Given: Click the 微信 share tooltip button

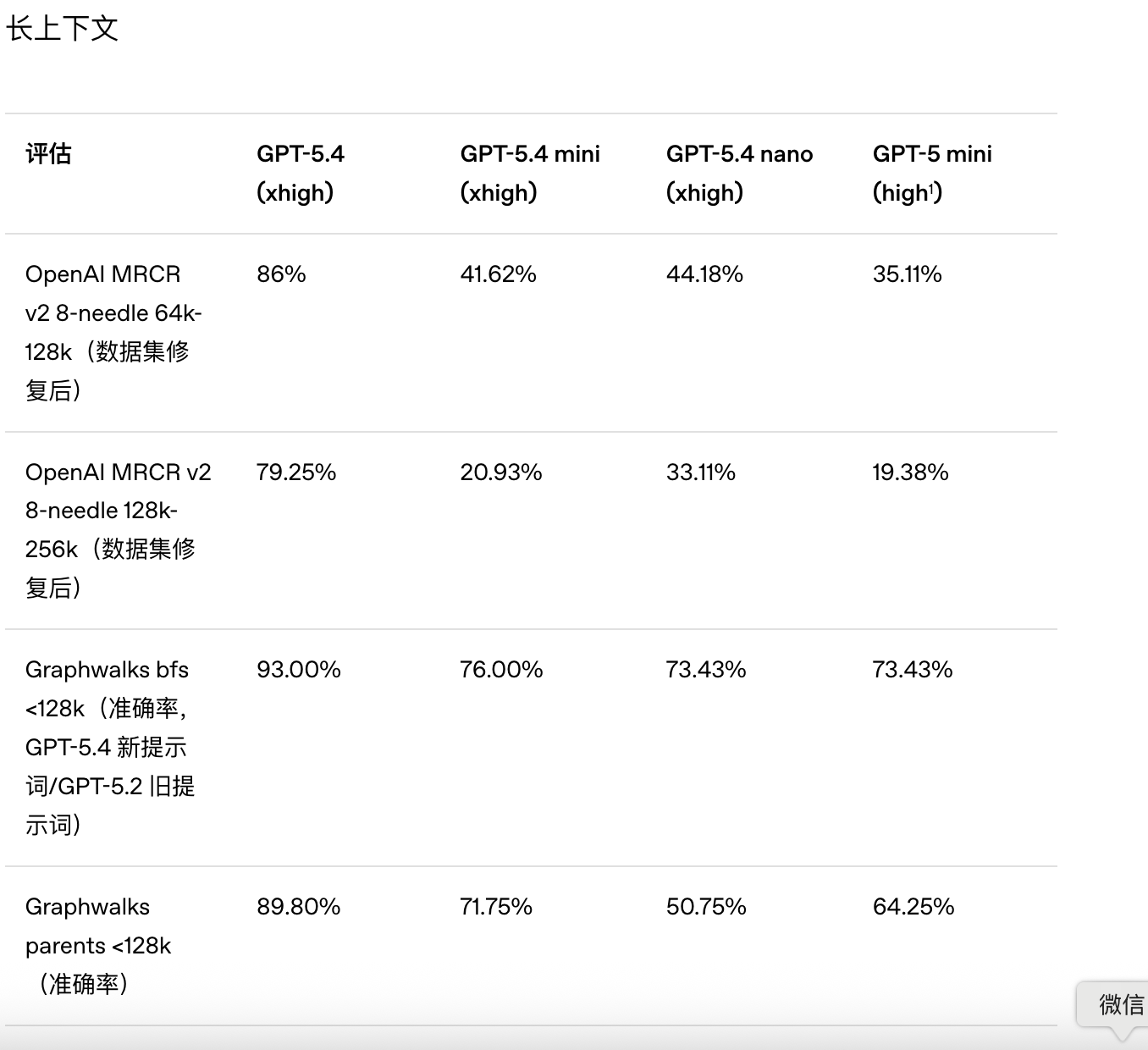Looking at the screenshot, I should [x=1119, y=1005].
